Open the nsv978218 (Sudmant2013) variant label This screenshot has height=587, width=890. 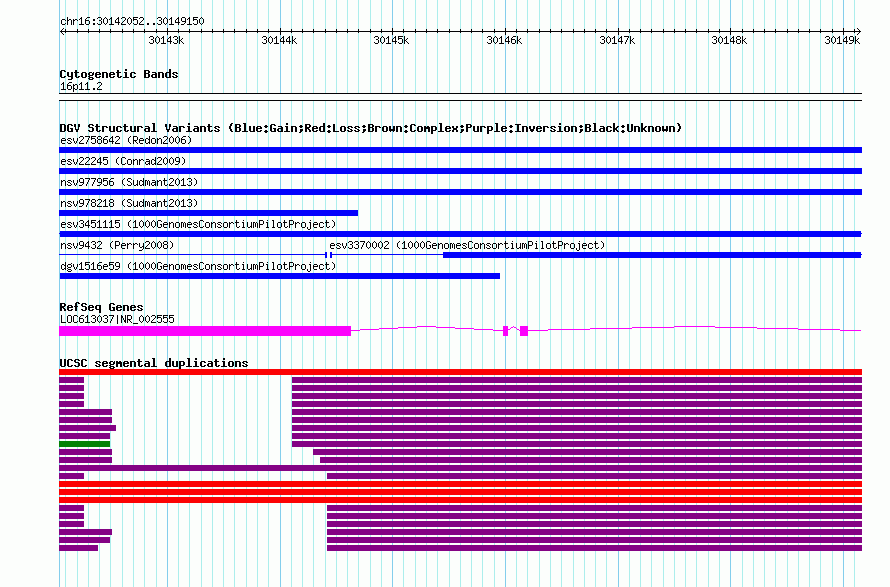tap(129, 203)
